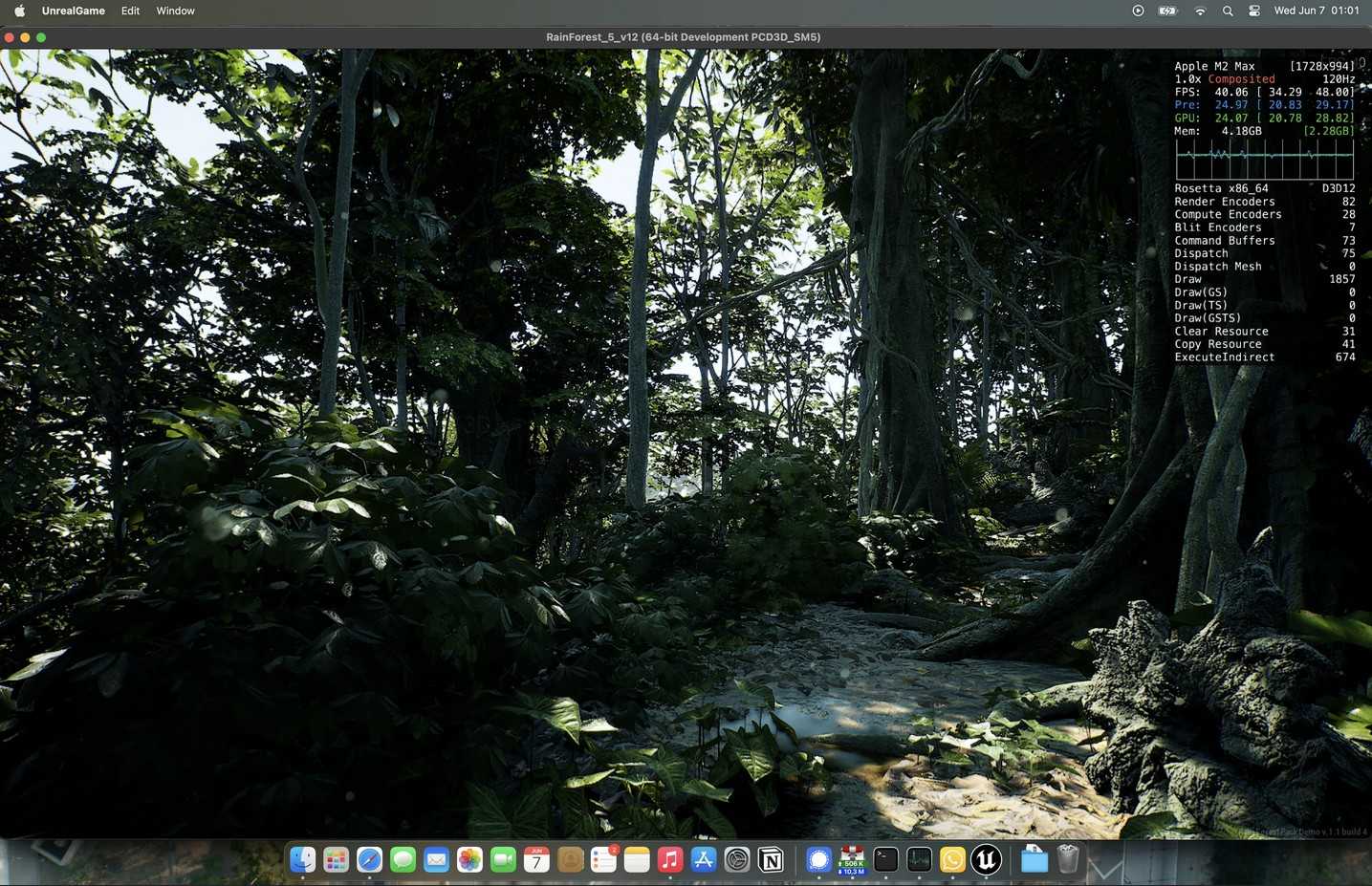Open Reminders with the red badge
The height and width of the screenshot is (886, 1372).
point(603,860)
